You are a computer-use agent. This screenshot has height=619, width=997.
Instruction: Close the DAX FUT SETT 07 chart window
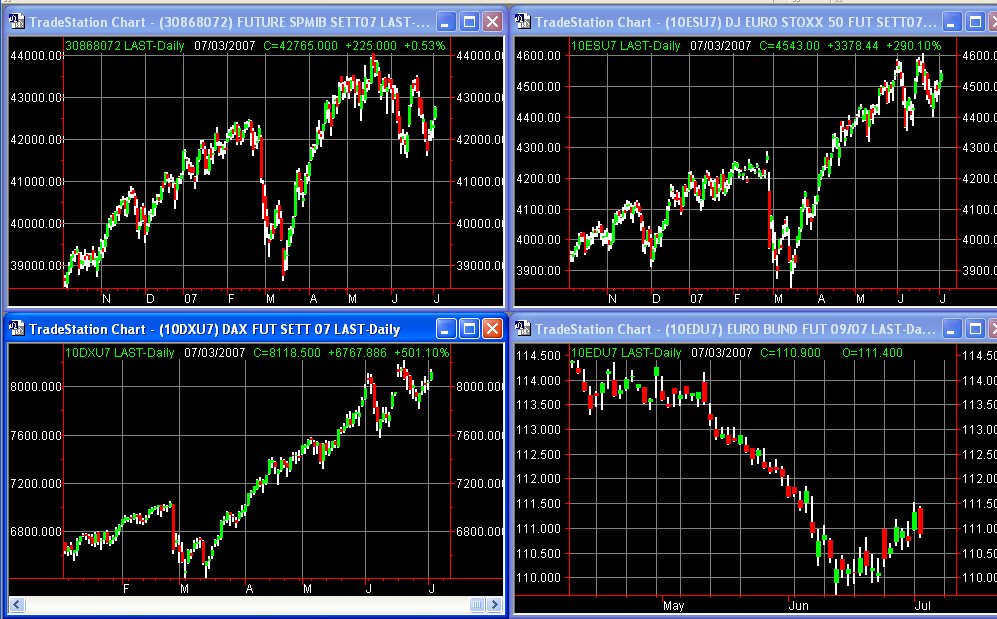pyautogui.click(x=492, y=329)
